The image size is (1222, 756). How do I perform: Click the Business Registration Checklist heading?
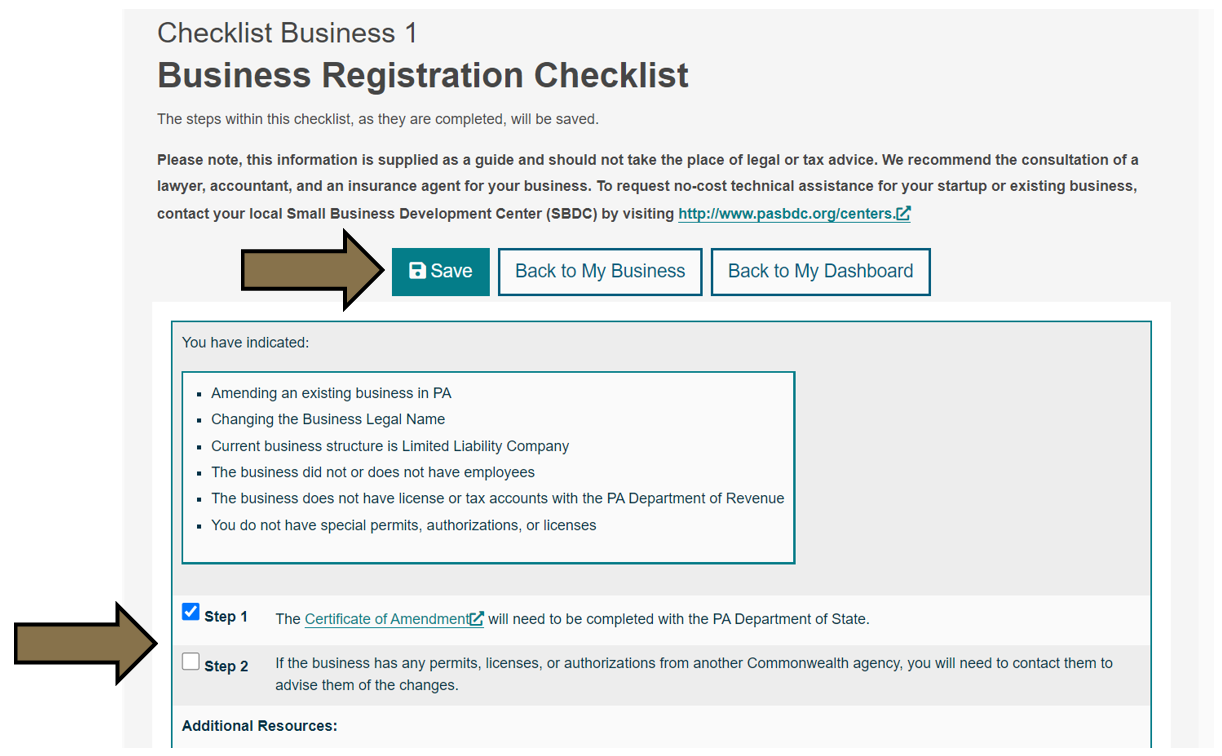point(422,74)
